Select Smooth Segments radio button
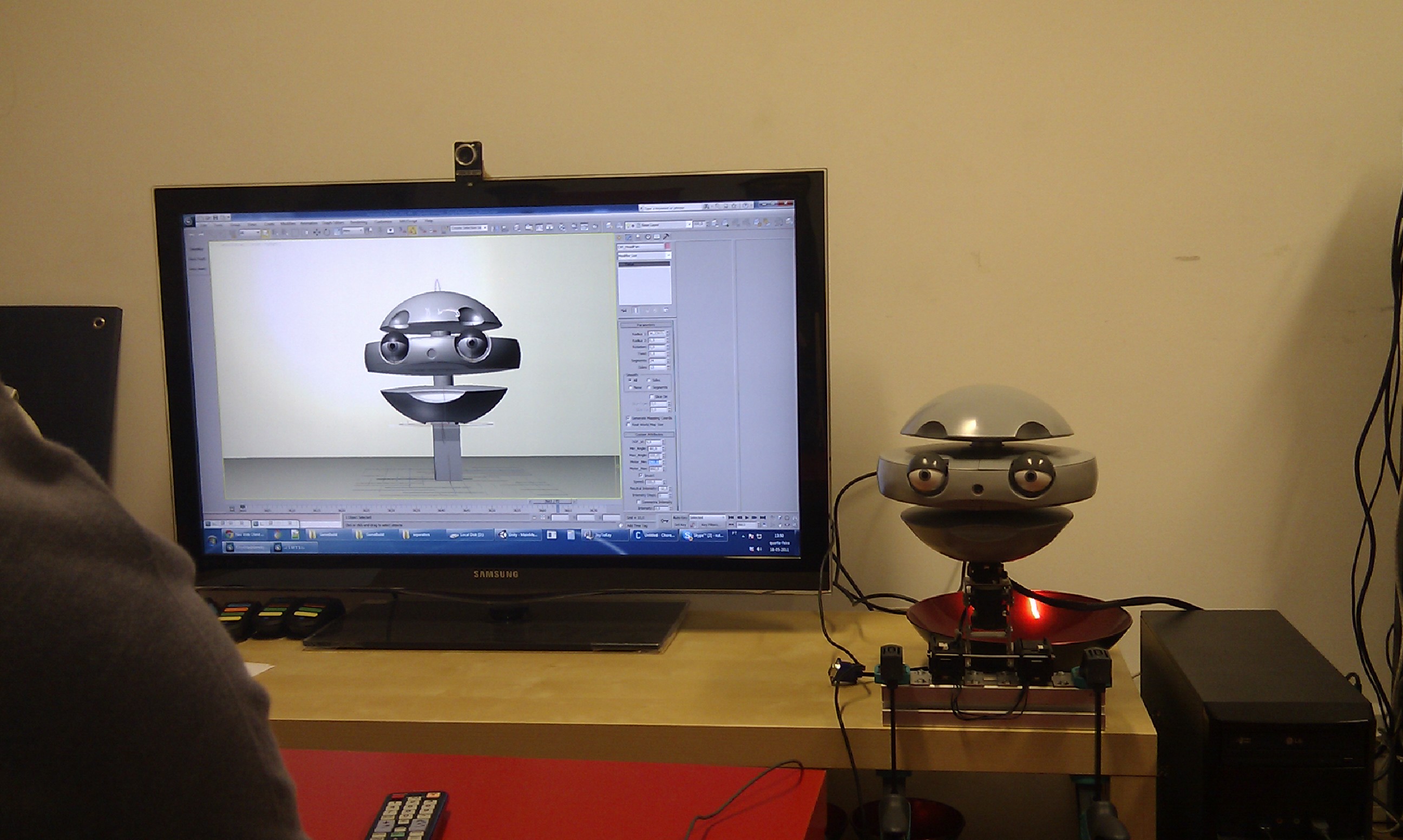 pyautogui.click(x=649, y=388)
